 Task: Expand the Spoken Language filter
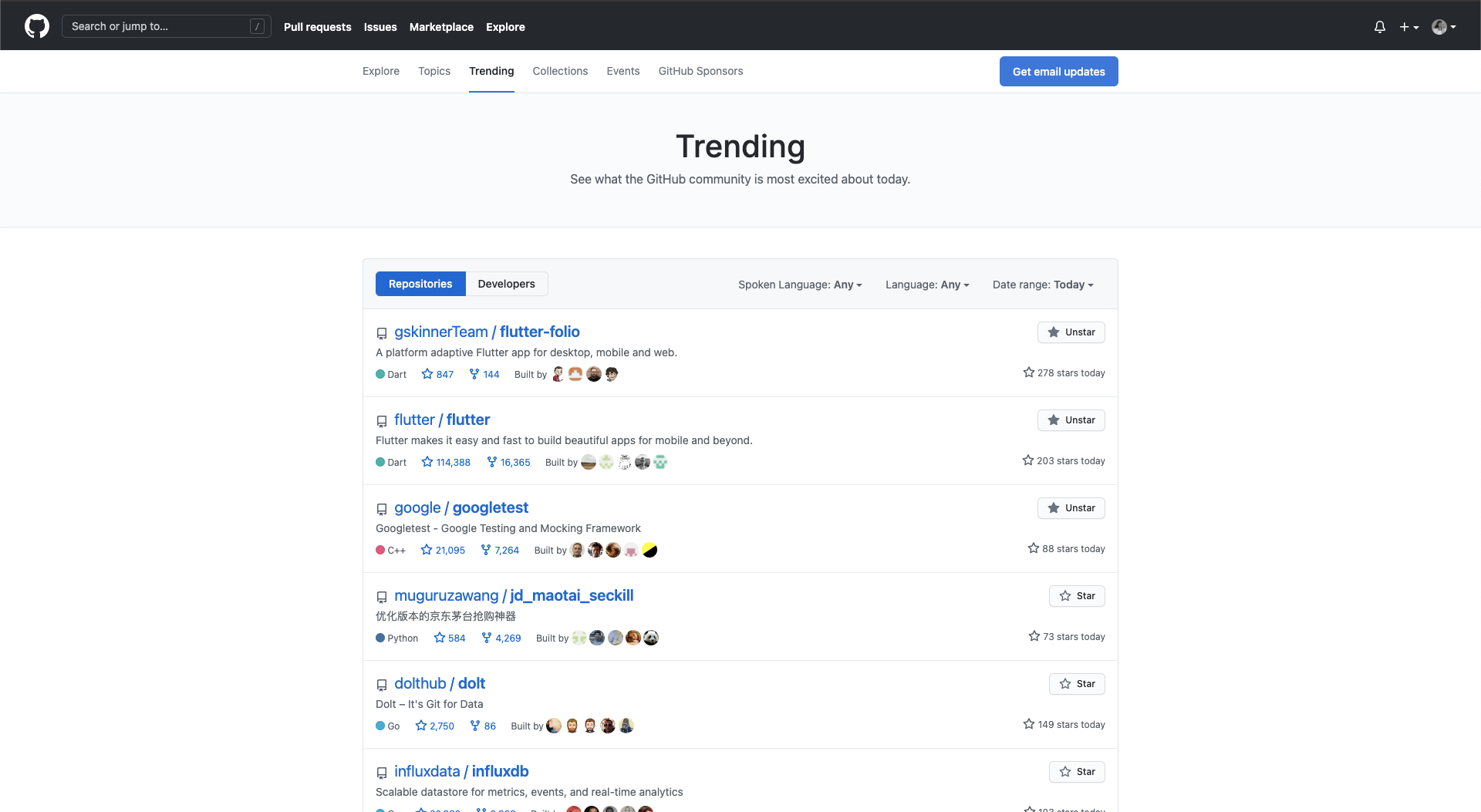click(800, 285)
